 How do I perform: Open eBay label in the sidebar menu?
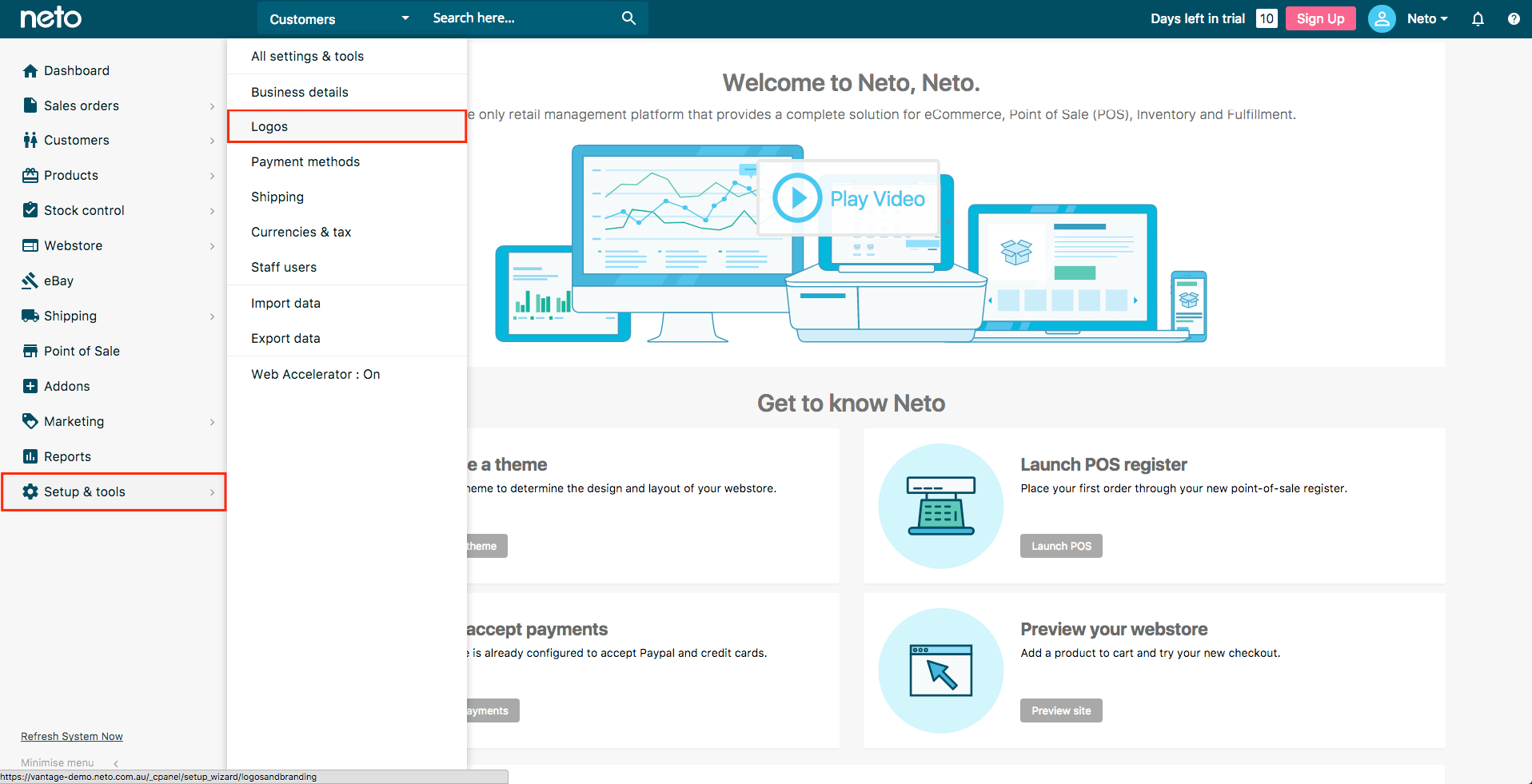(59, 281)
